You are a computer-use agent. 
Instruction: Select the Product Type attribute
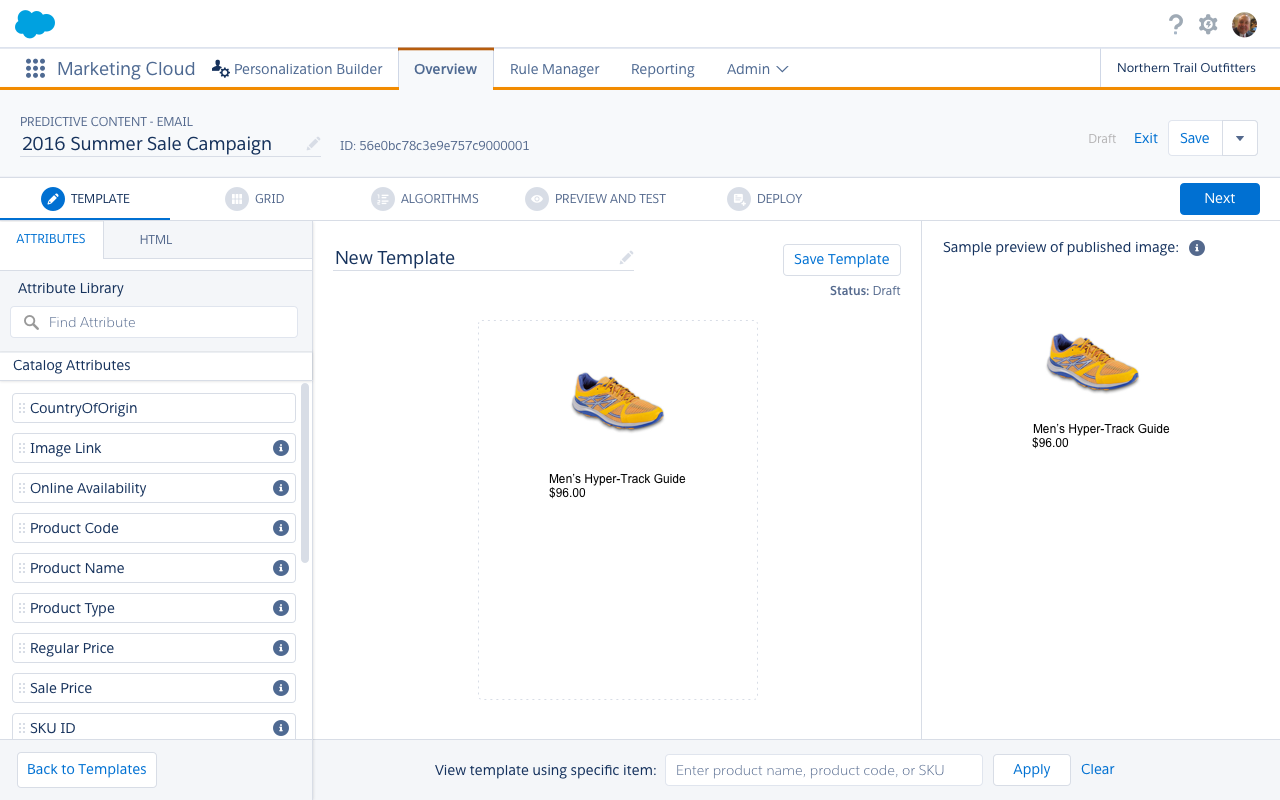pyautogui.click(x=154, y=608)
